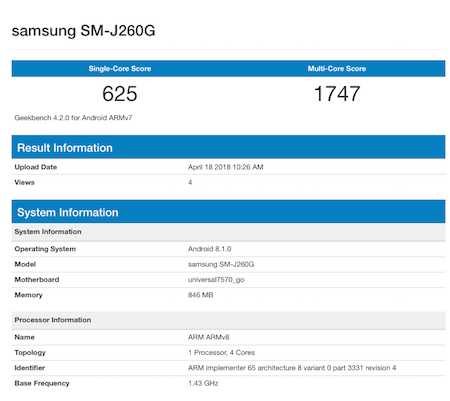Click the upload date value April 18 2018
The image size is (450, 401).
(226, 167)
